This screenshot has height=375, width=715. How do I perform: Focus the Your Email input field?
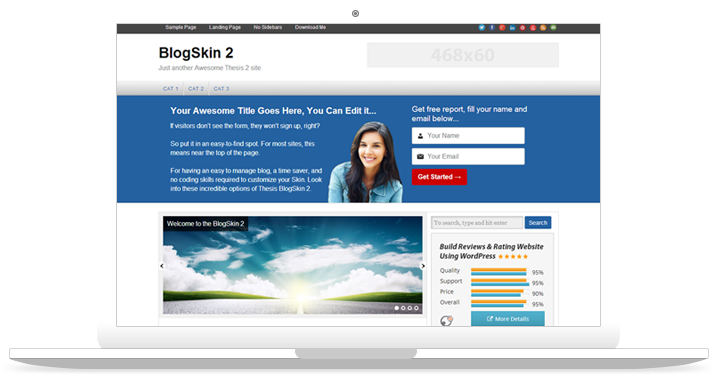[x=468, y=156]
